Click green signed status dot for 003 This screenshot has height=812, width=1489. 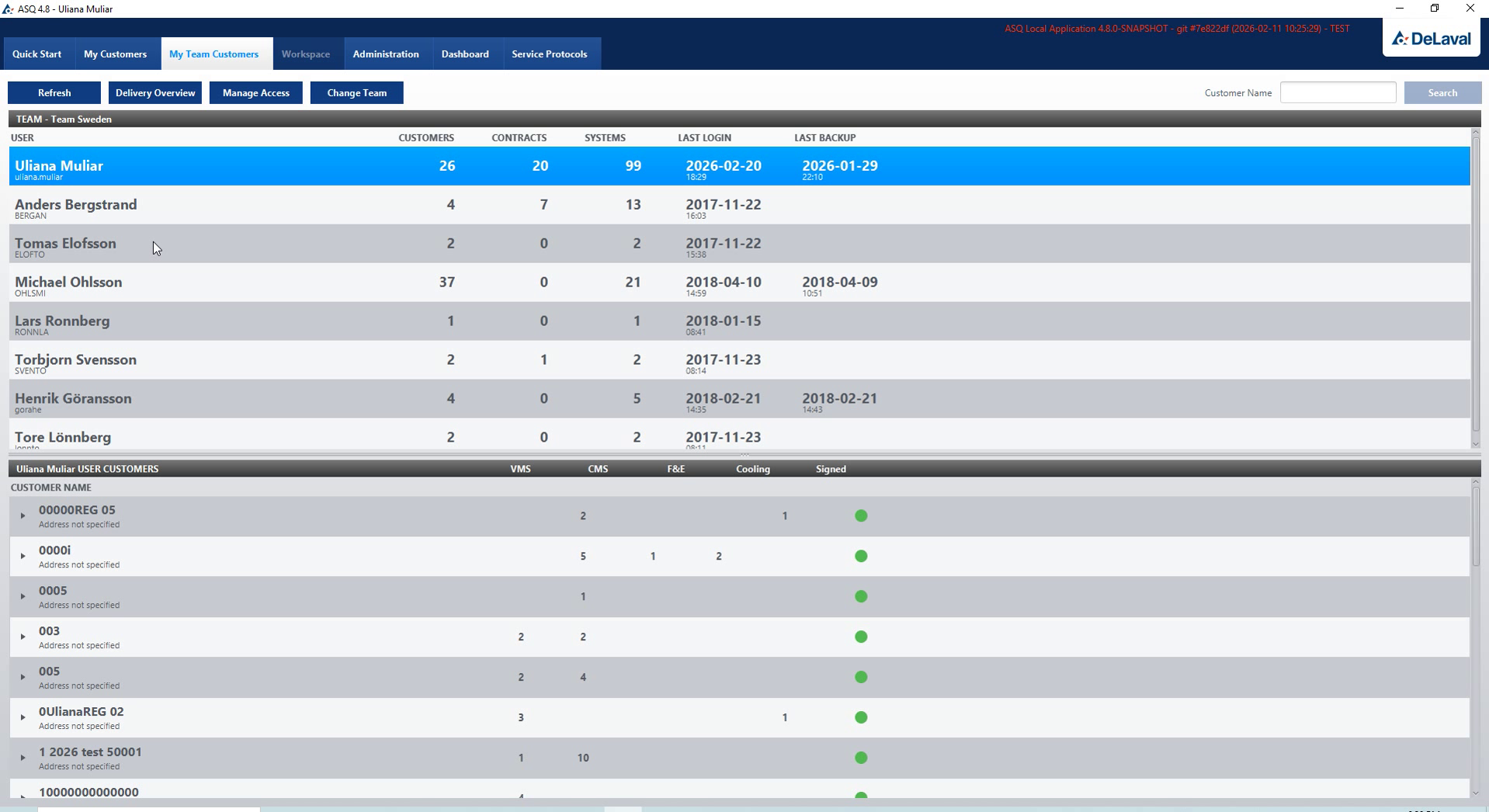(x=861, y=637)
